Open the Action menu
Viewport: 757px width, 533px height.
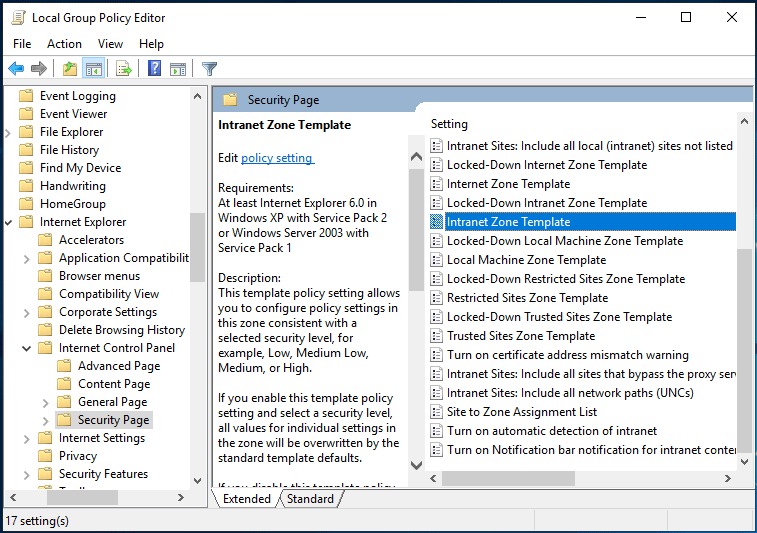coord(64,44)
